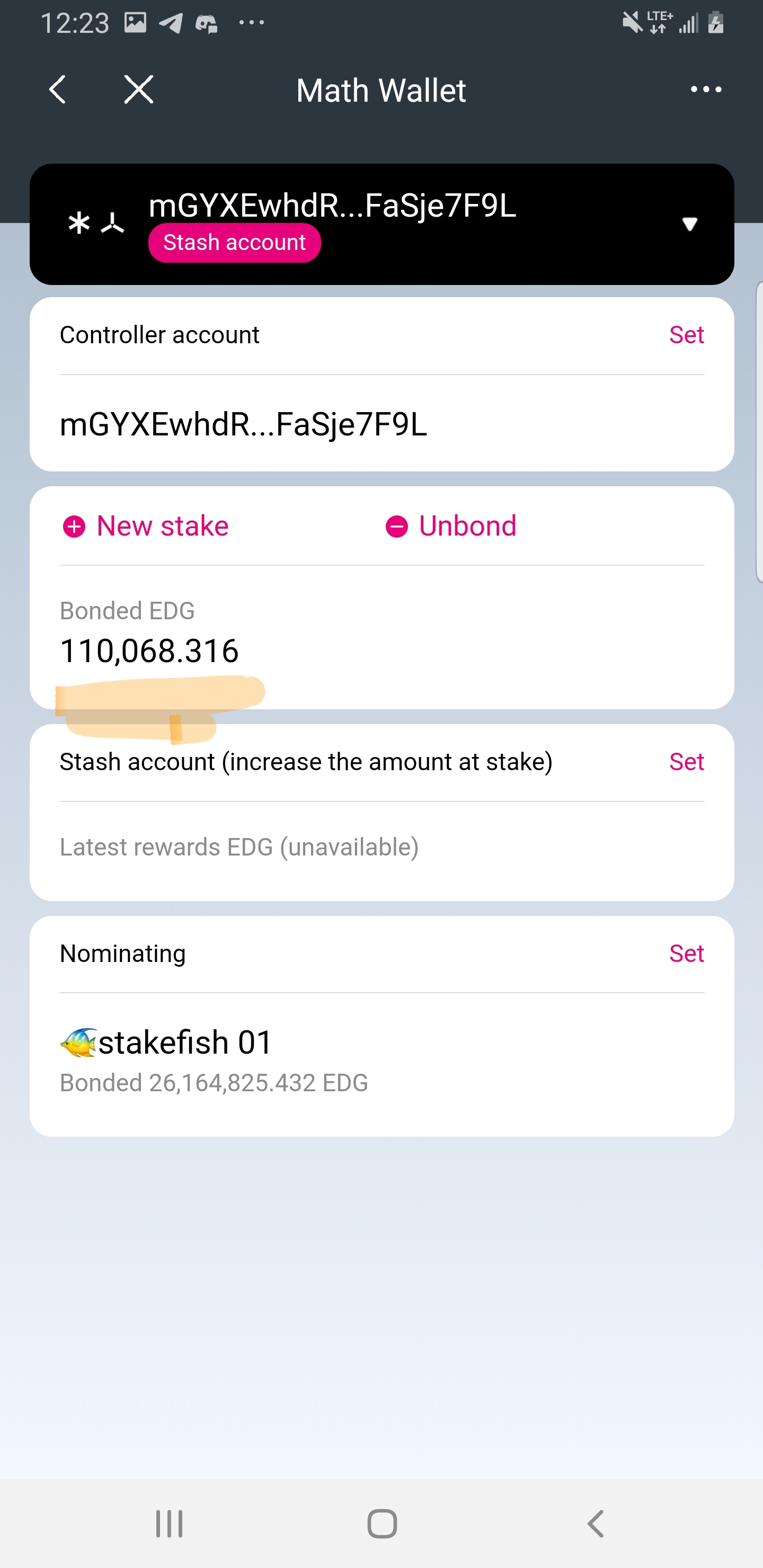763x1568 pixels.
Task: Tap the Bonded EDG amount value
Action: [x=149, y=651]
